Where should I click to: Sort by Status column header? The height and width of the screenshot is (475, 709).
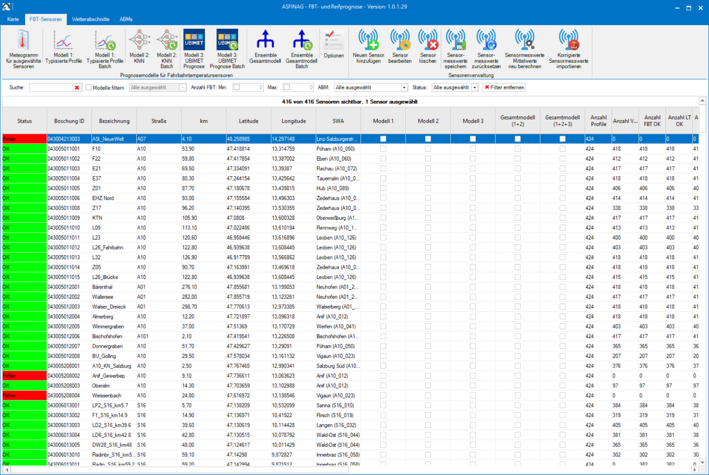coord(24,121)
